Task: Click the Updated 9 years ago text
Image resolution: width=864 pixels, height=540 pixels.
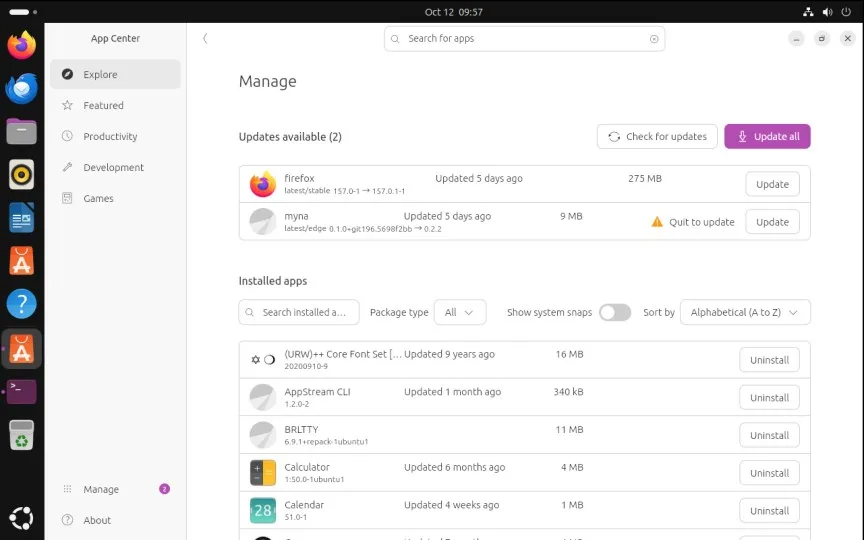Action: [449, 354]
